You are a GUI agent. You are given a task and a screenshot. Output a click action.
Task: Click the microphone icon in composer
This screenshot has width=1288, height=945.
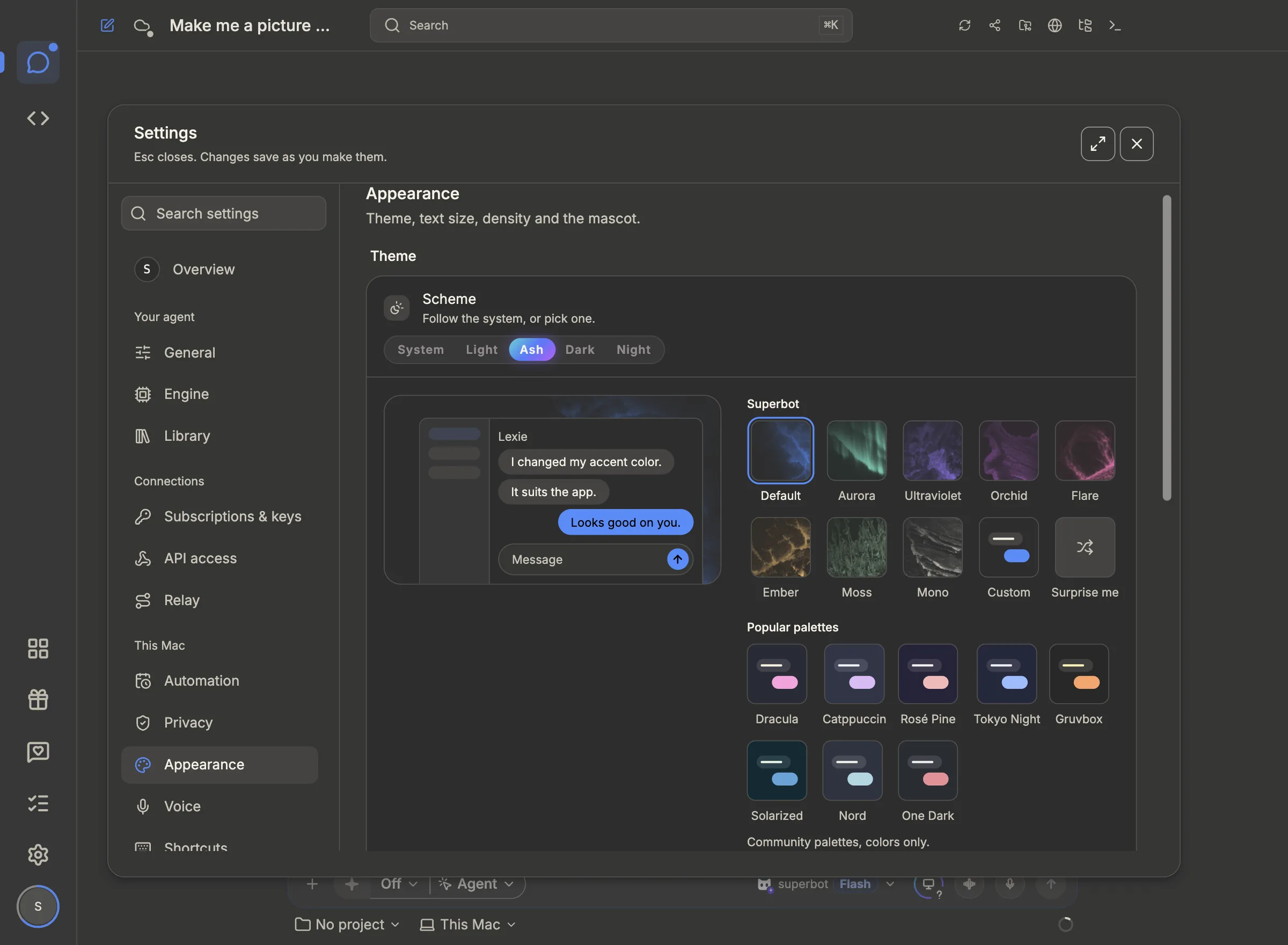(1010, 884)
